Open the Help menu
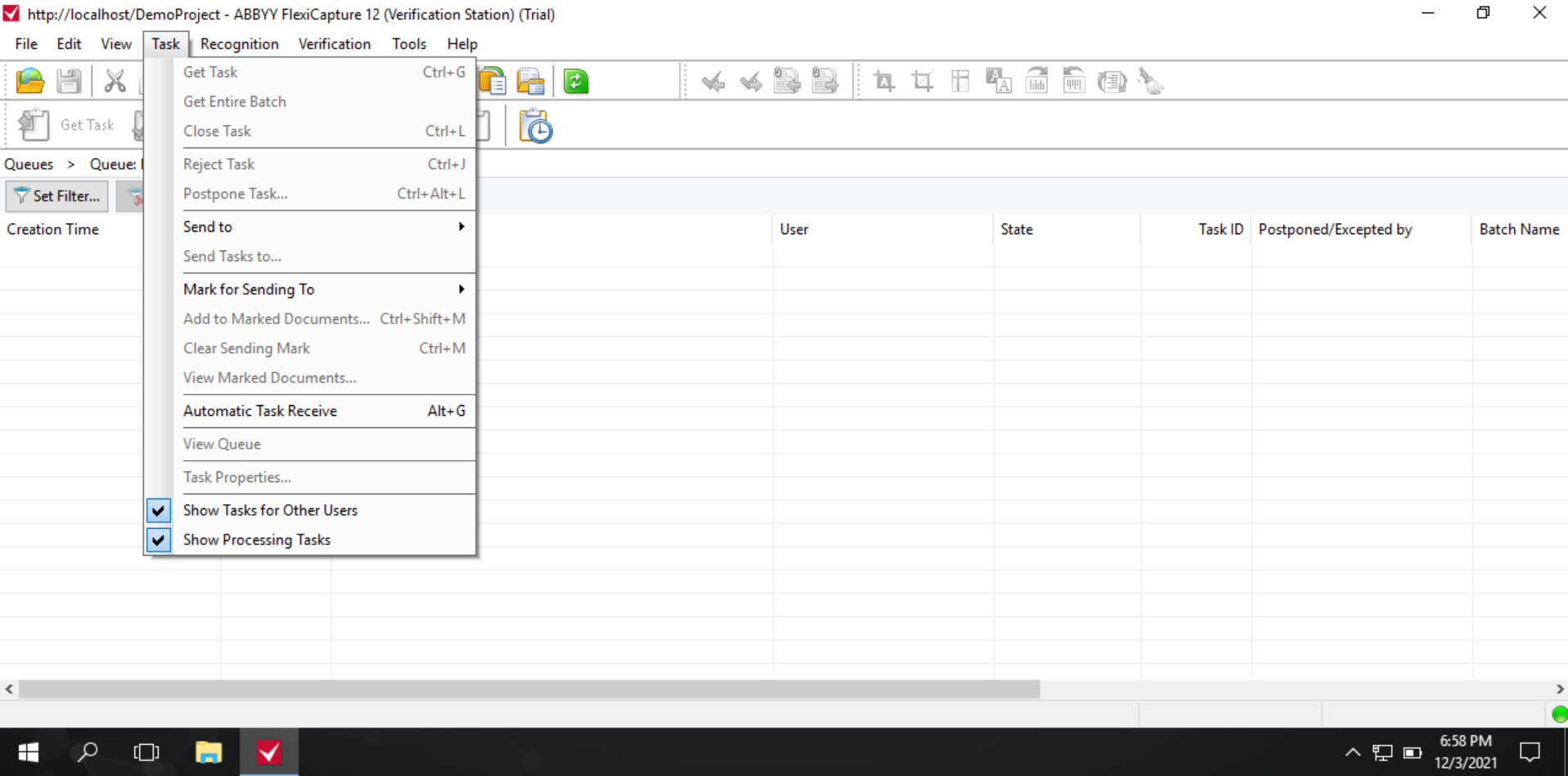This screenshot has height=776, width=1568. (x=462, y=44)
